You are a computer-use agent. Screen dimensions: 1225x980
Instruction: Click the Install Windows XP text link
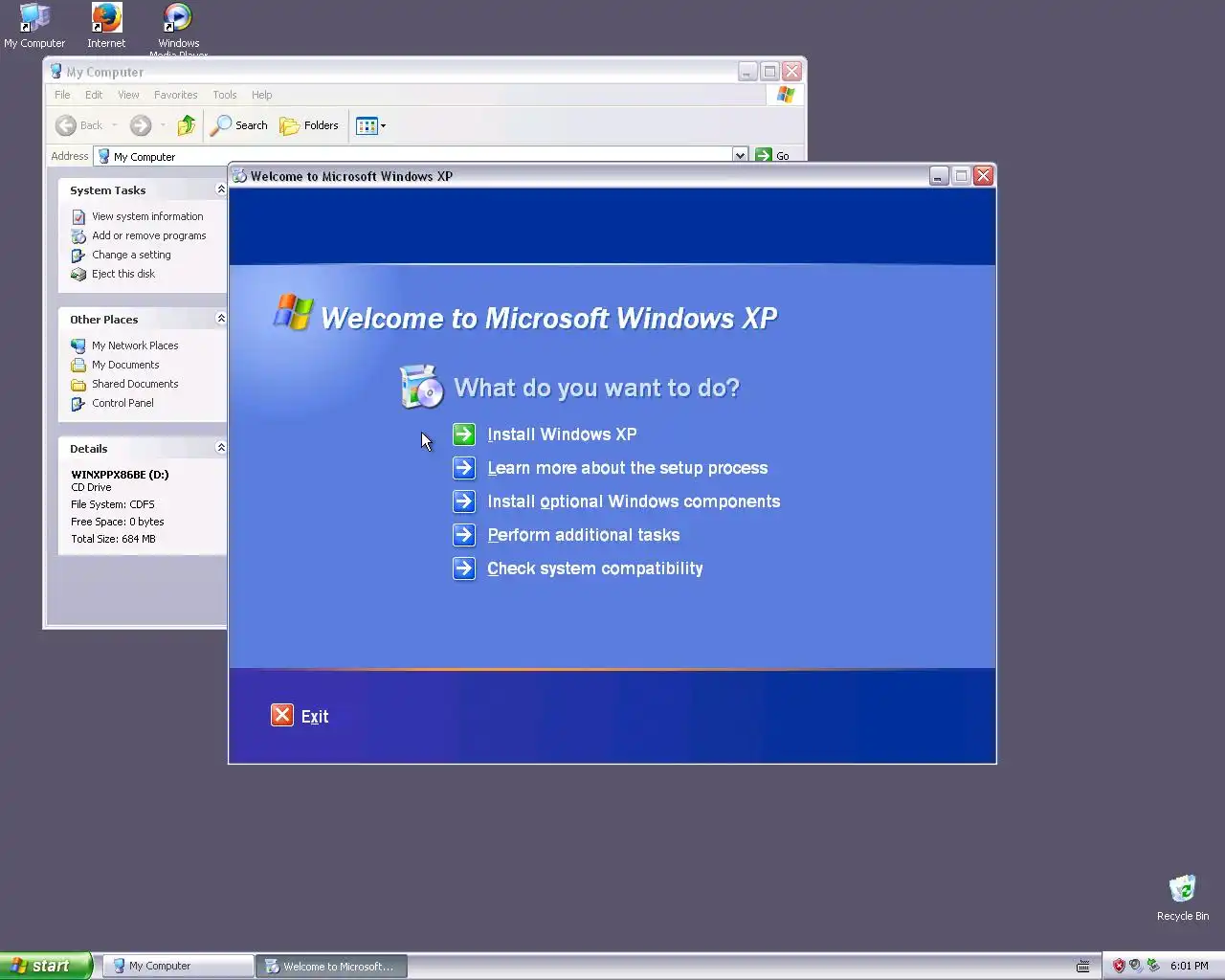click(562, 434)
